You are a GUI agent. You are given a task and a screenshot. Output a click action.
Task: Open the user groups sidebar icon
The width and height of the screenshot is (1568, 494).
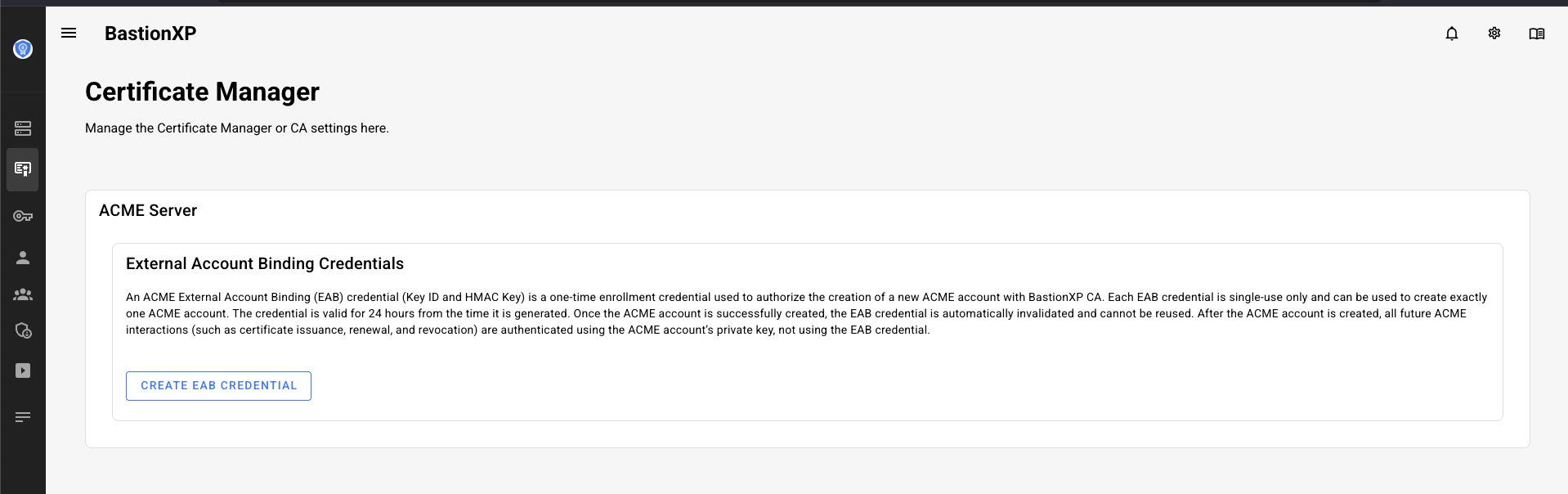22,294
